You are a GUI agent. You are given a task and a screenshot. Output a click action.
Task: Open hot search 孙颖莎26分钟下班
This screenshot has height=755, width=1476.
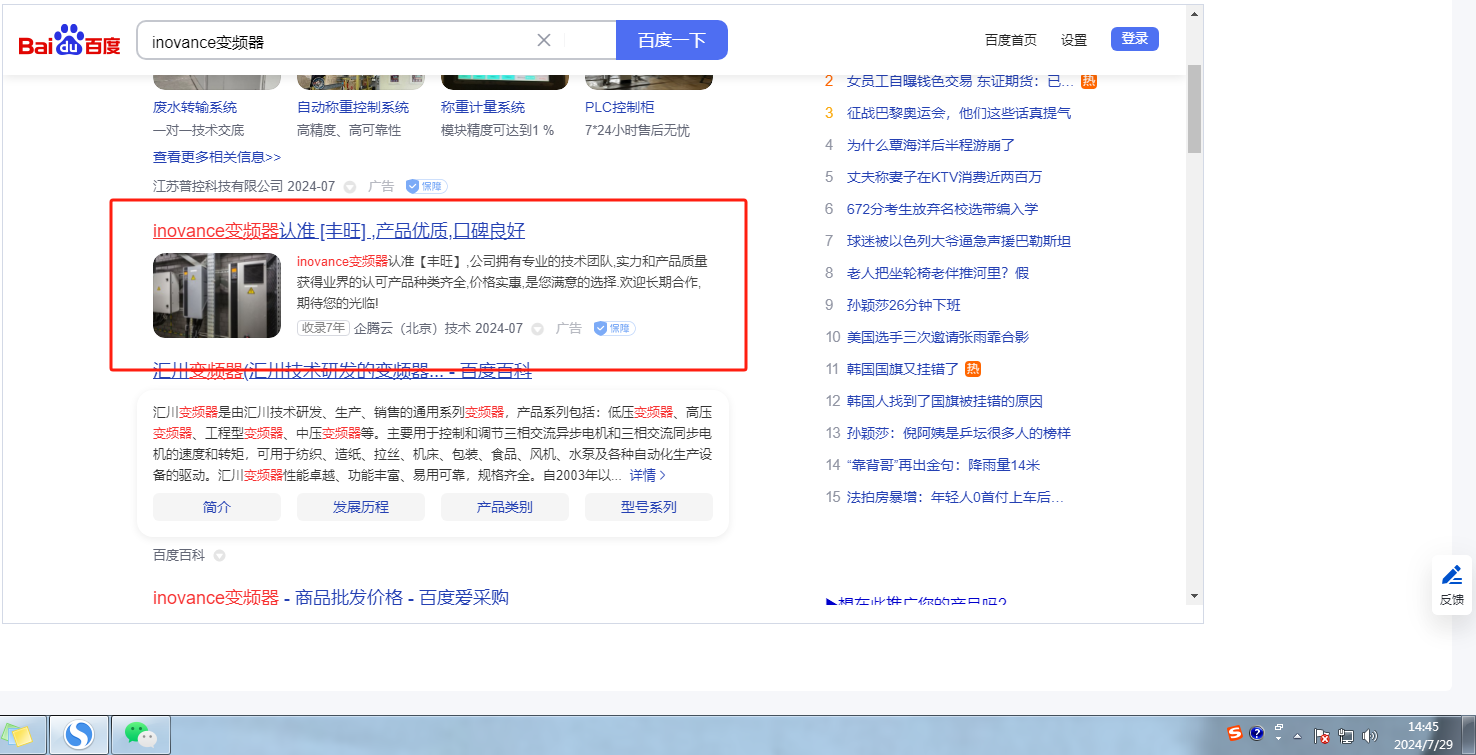coord(903,305)
